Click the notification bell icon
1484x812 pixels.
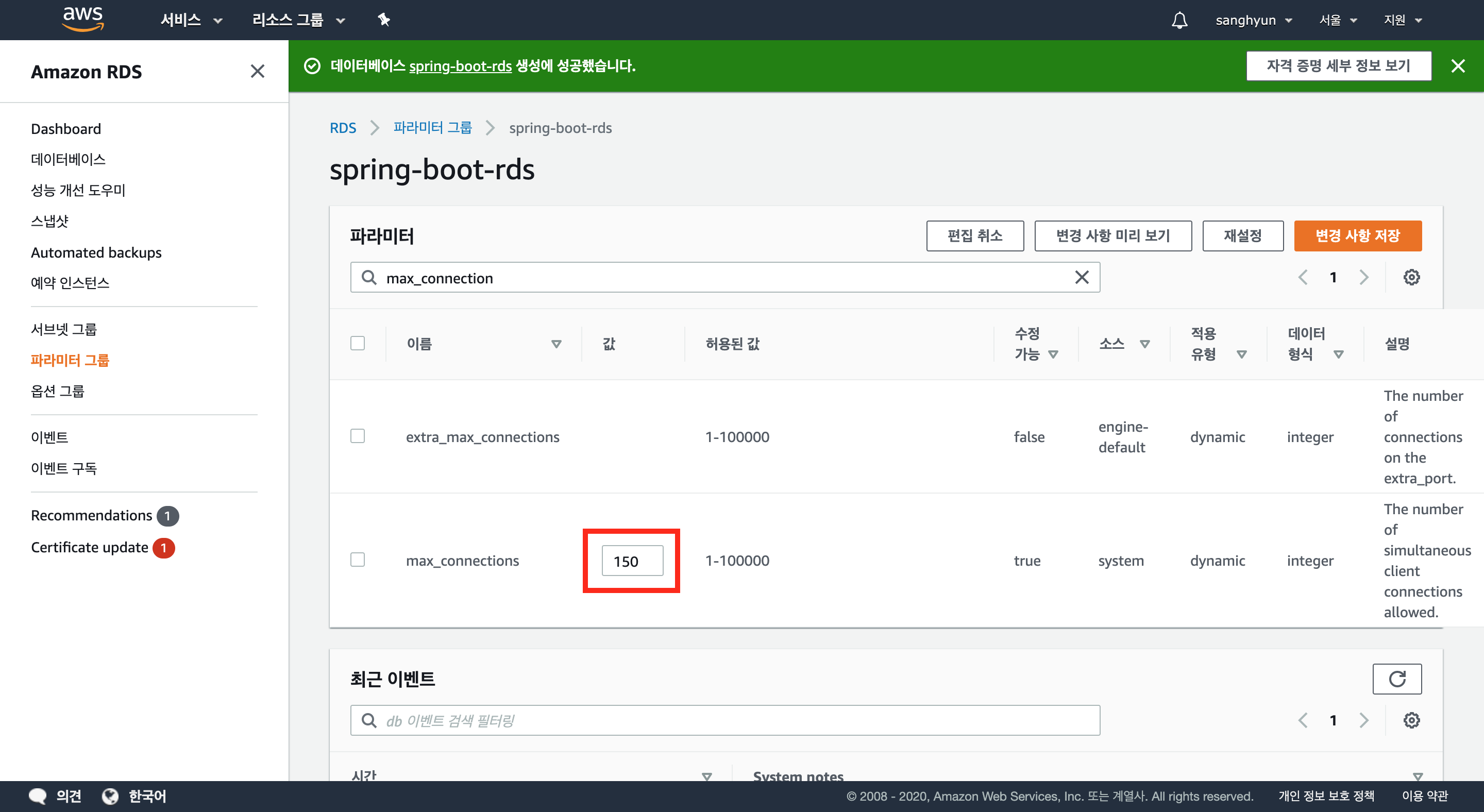click(1179, 20)
